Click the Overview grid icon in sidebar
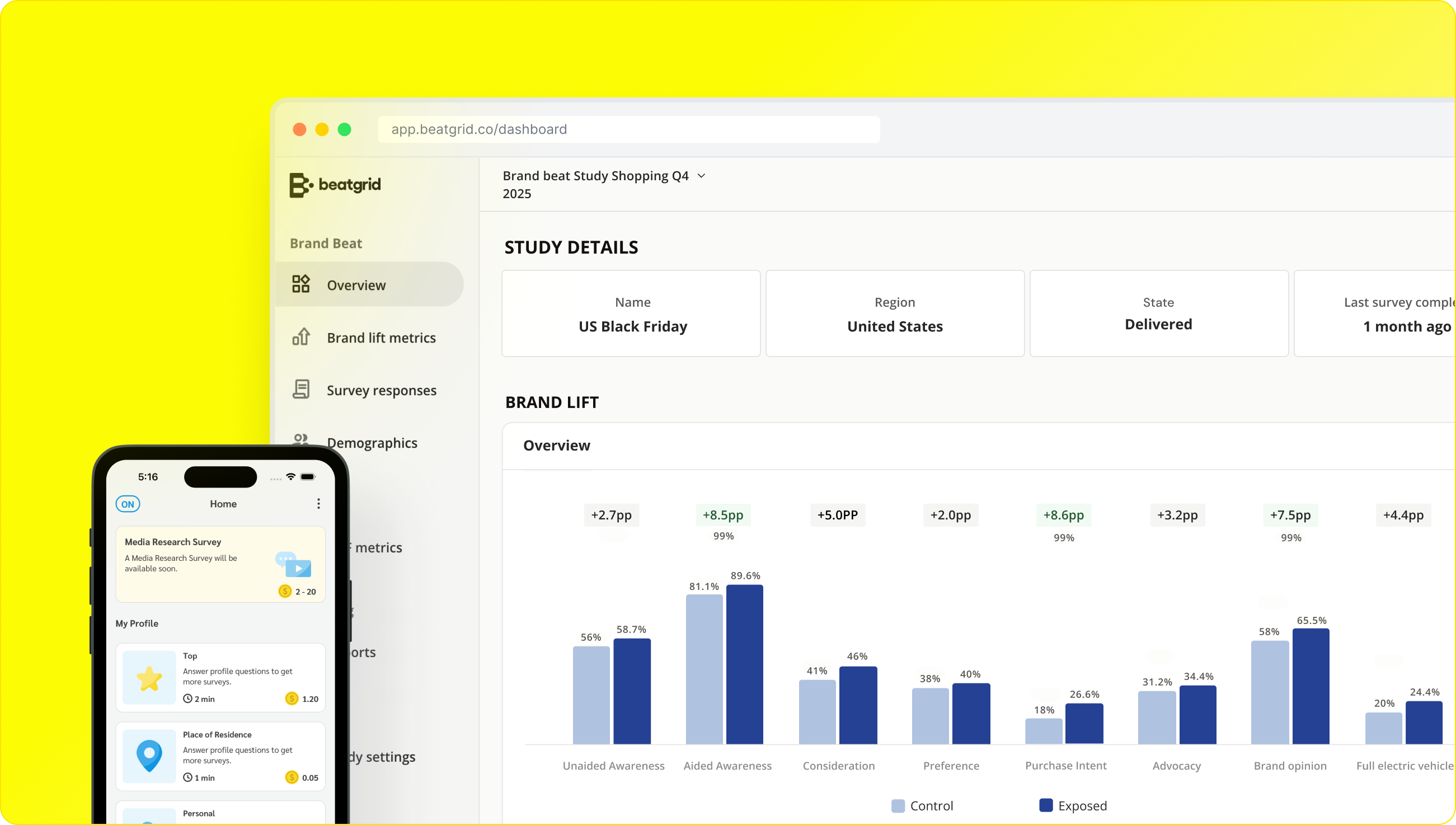Viewport: 1456px width, 825px height. point(300,284)
